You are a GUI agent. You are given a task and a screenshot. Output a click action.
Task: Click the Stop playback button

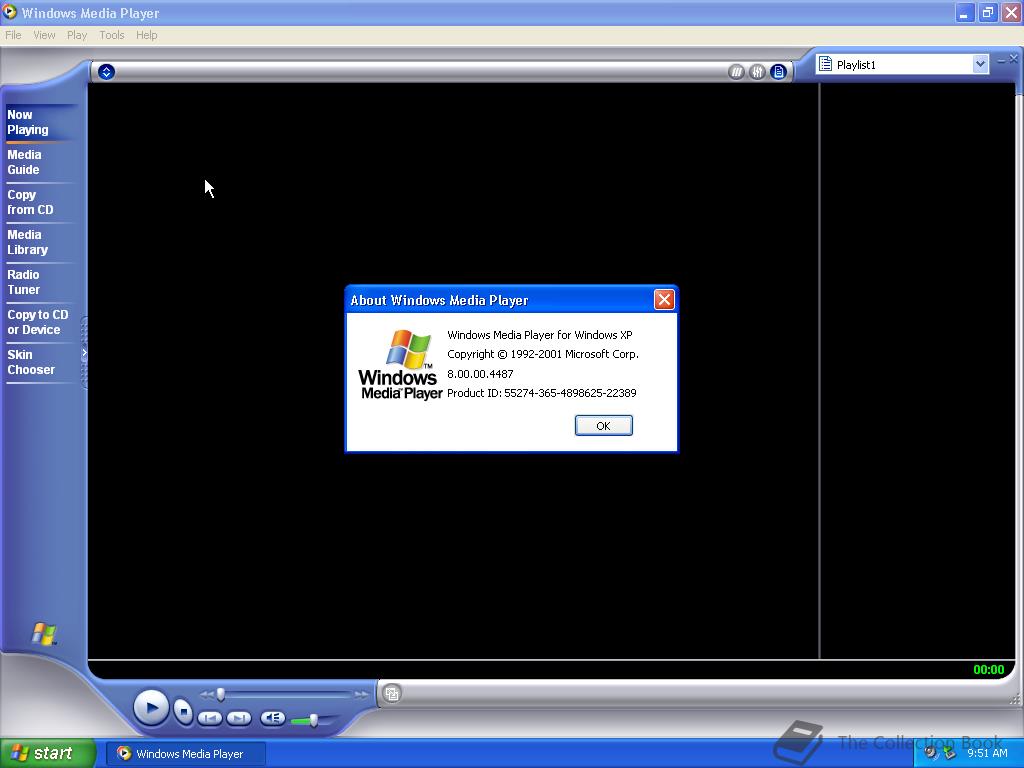coord(184,711)
